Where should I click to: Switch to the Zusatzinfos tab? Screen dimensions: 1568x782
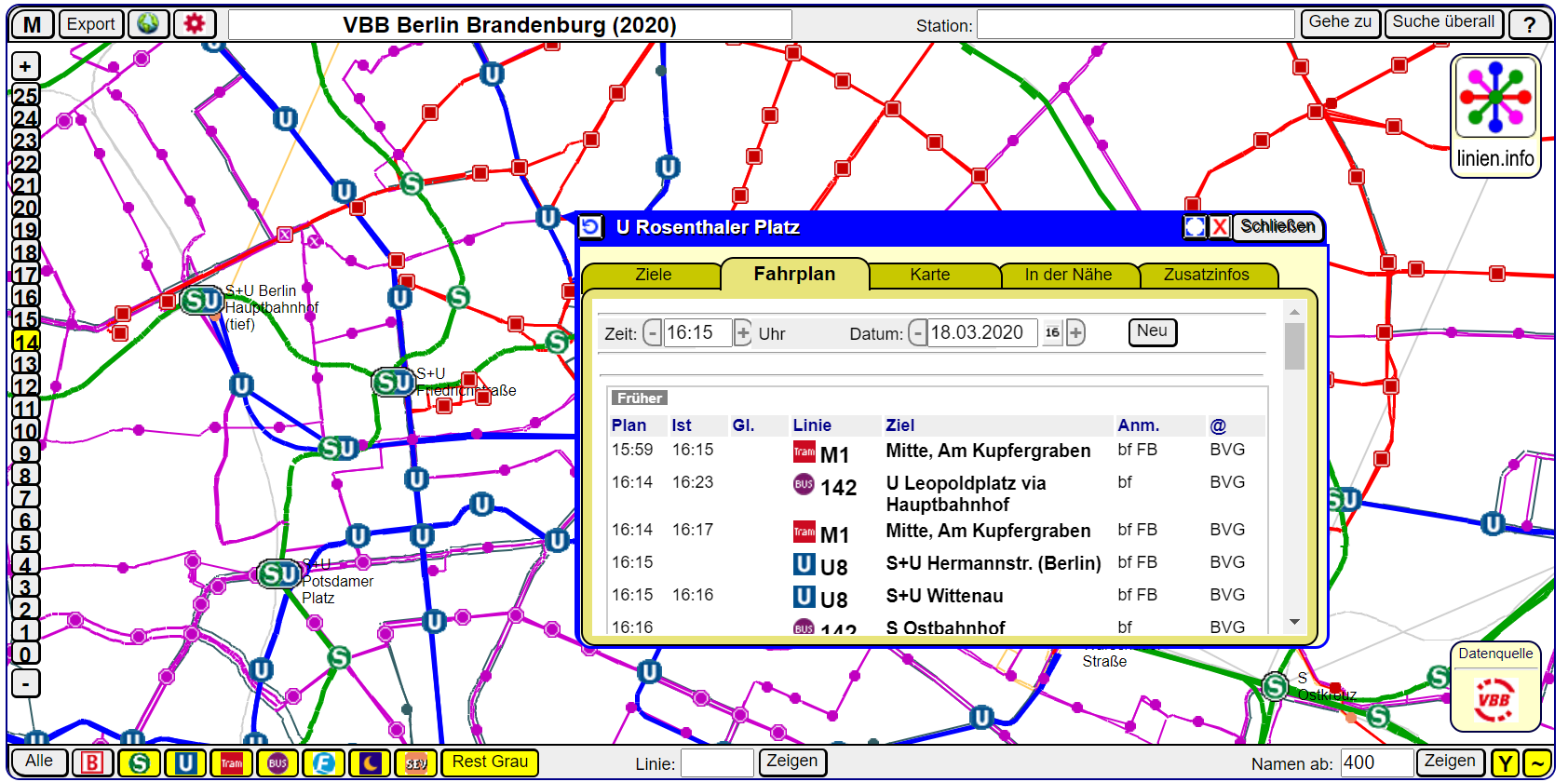point(1207,275)
